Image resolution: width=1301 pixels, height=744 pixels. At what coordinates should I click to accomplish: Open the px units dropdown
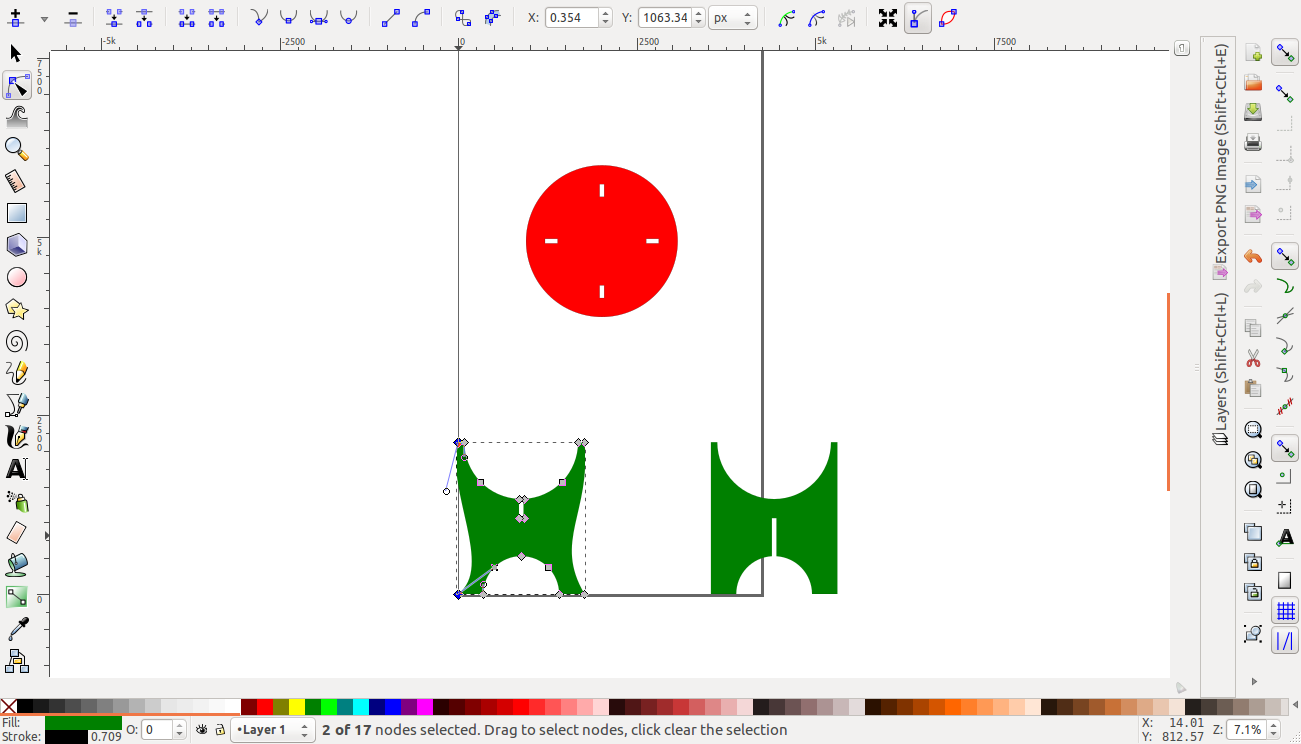[x=733, y=18]
